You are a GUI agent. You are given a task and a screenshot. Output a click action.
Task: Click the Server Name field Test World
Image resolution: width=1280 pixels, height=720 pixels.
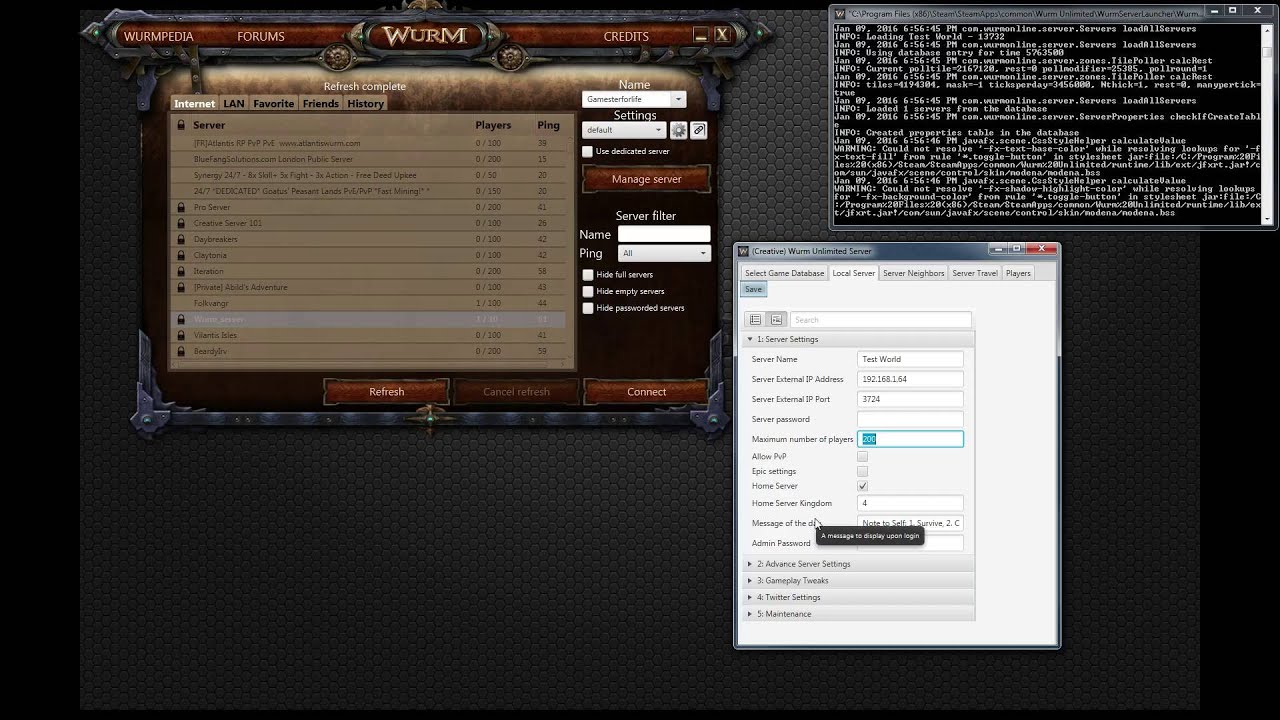tap(910, 359)
